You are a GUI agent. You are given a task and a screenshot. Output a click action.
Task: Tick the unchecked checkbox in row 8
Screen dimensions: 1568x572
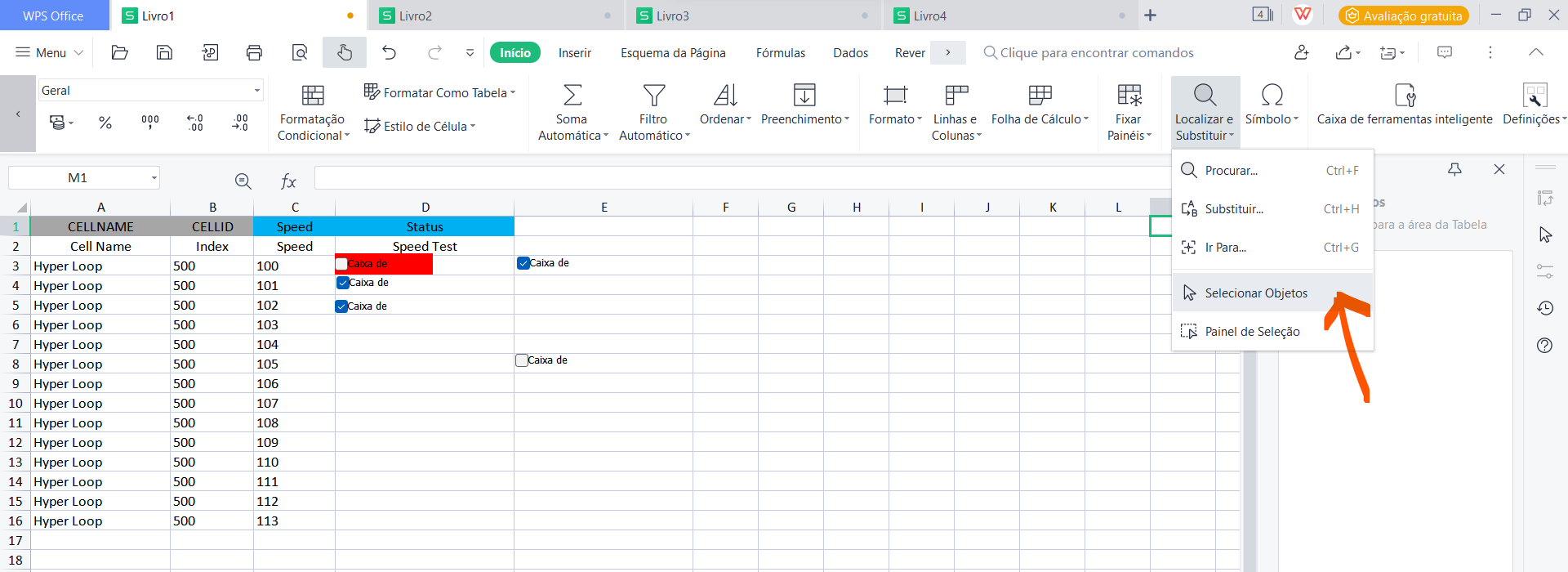522,360
